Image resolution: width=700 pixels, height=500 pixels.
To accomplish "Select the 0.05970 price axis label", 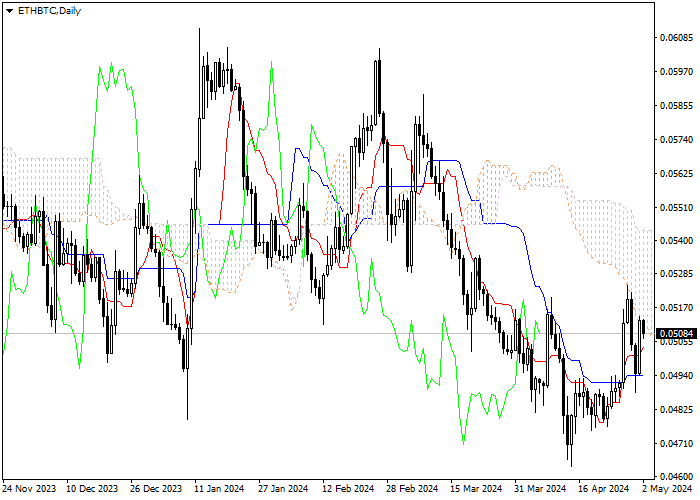I will coord(676,71).
